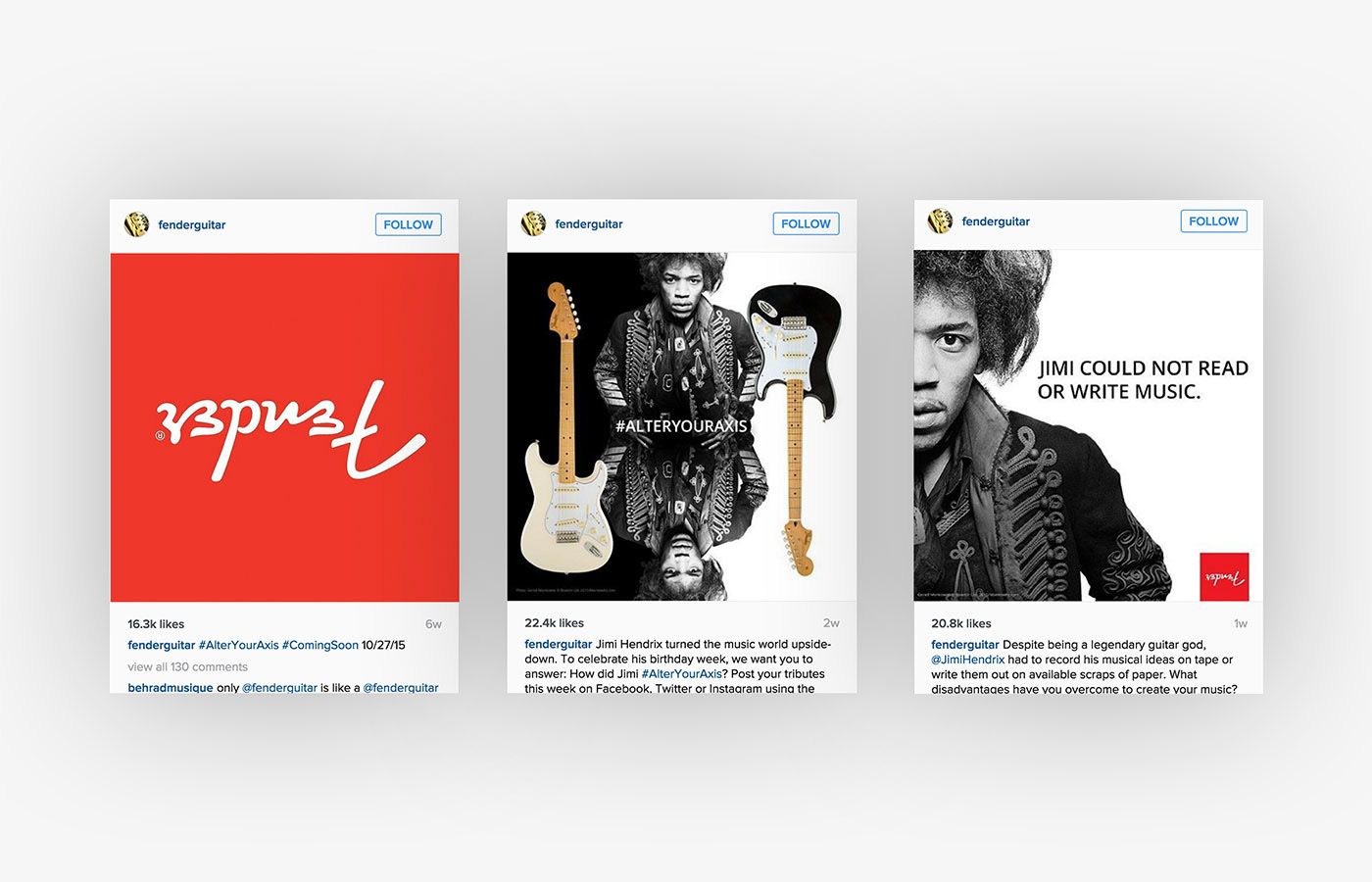Open fenderguitar username in first post header
Viewport: 1372px width, 882px height.
point(192,225)
